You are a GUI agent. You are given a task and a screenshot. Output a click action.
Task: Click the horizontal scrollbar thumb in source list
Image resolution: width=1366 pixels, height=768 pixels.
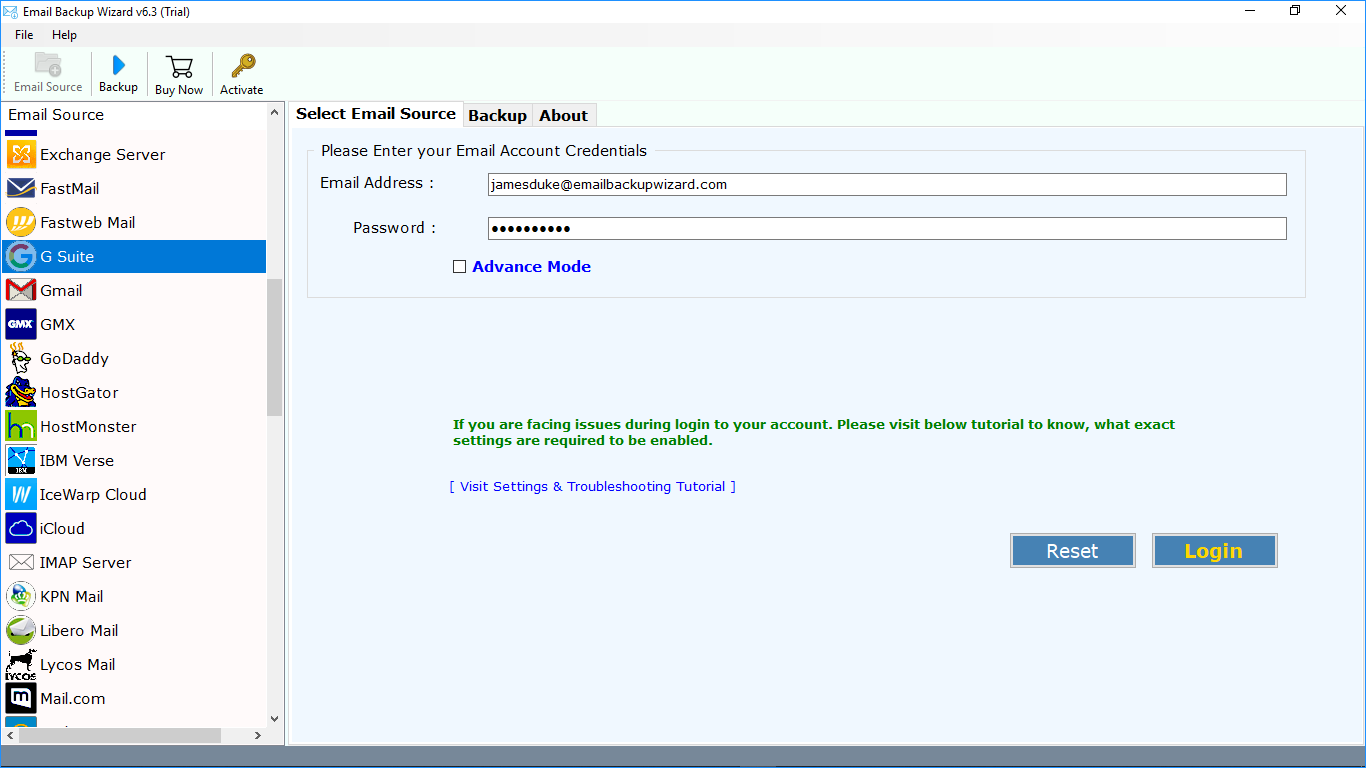click(x=119, y=735)
